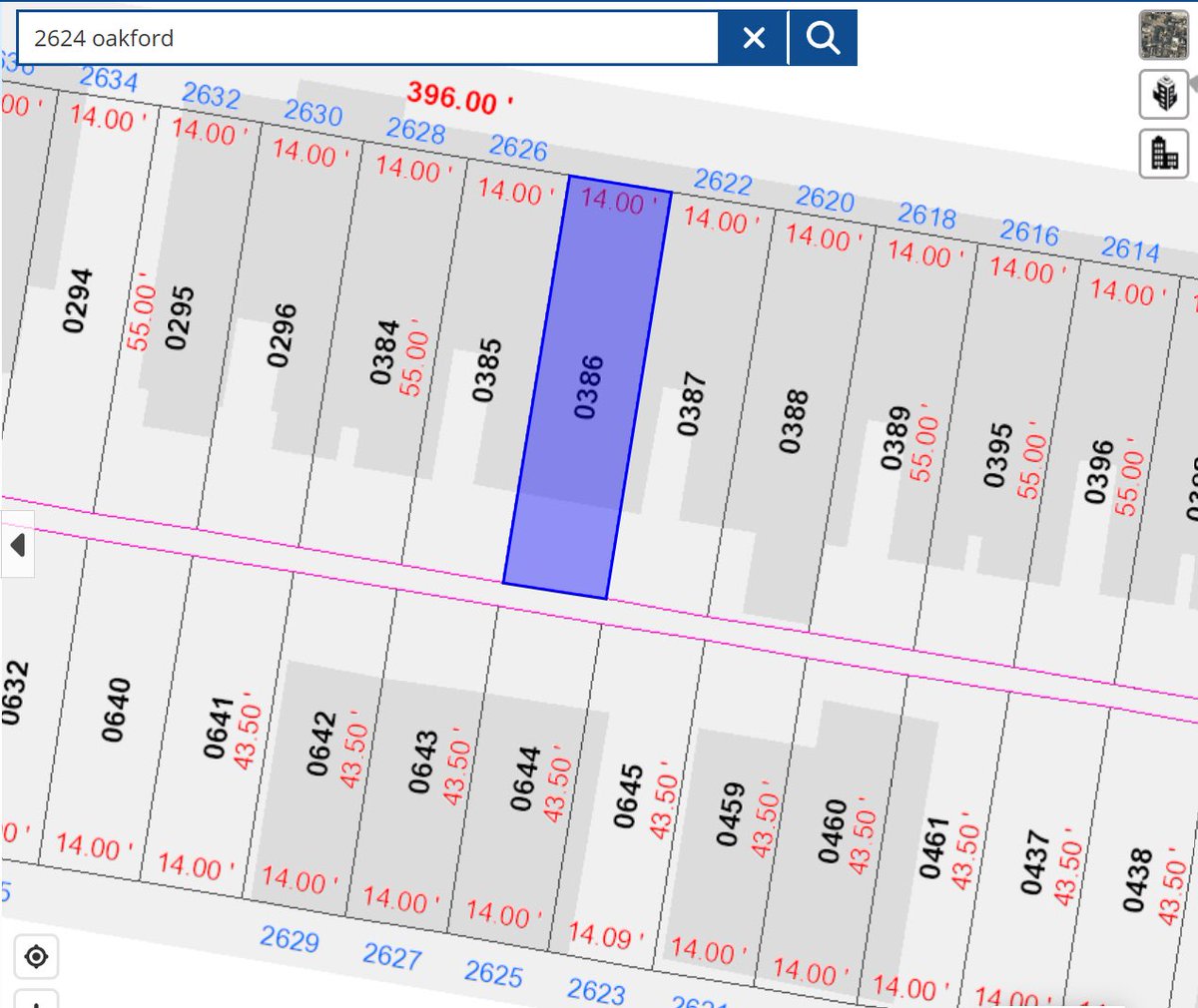Click the 14.09' frontage dimension

[607, 936]
